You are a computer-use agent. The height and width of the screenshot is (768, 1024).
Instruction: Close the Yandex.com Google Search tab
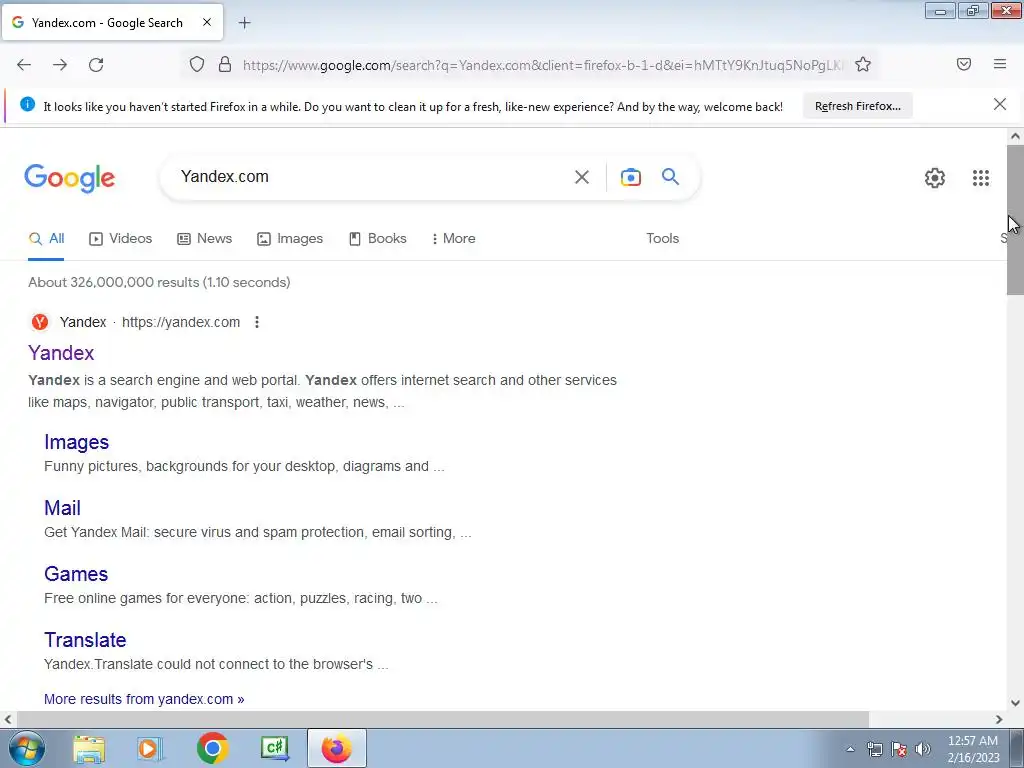(207, 22)
